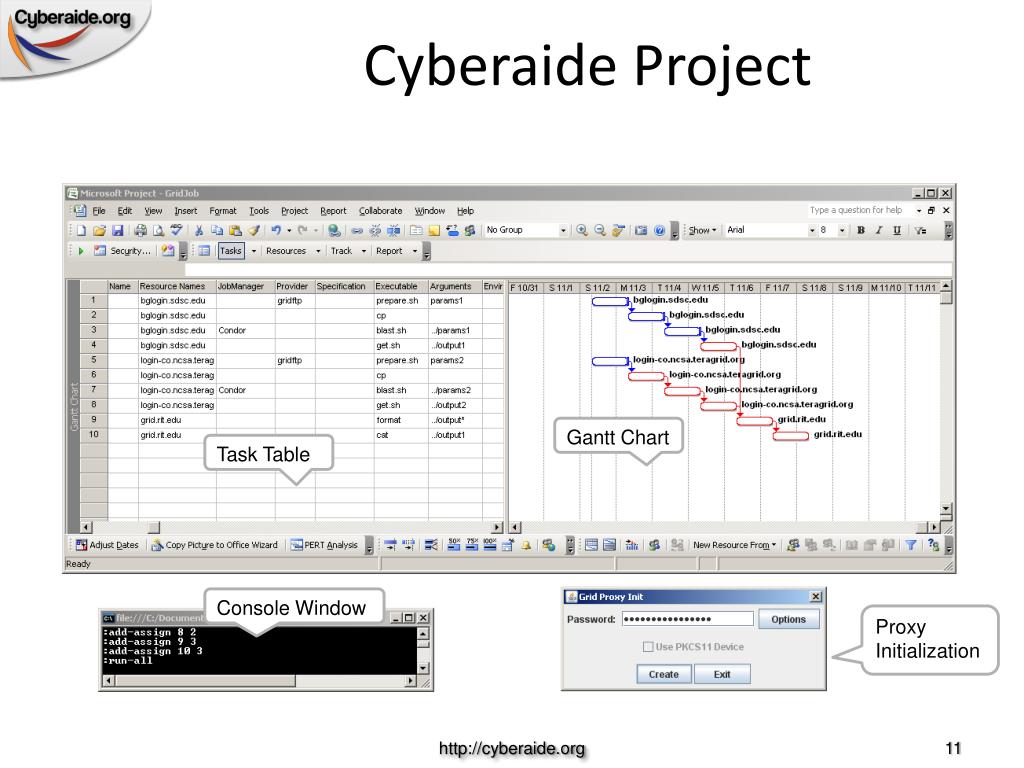
Task: Open the Window menu
Action: coord(430,211)
